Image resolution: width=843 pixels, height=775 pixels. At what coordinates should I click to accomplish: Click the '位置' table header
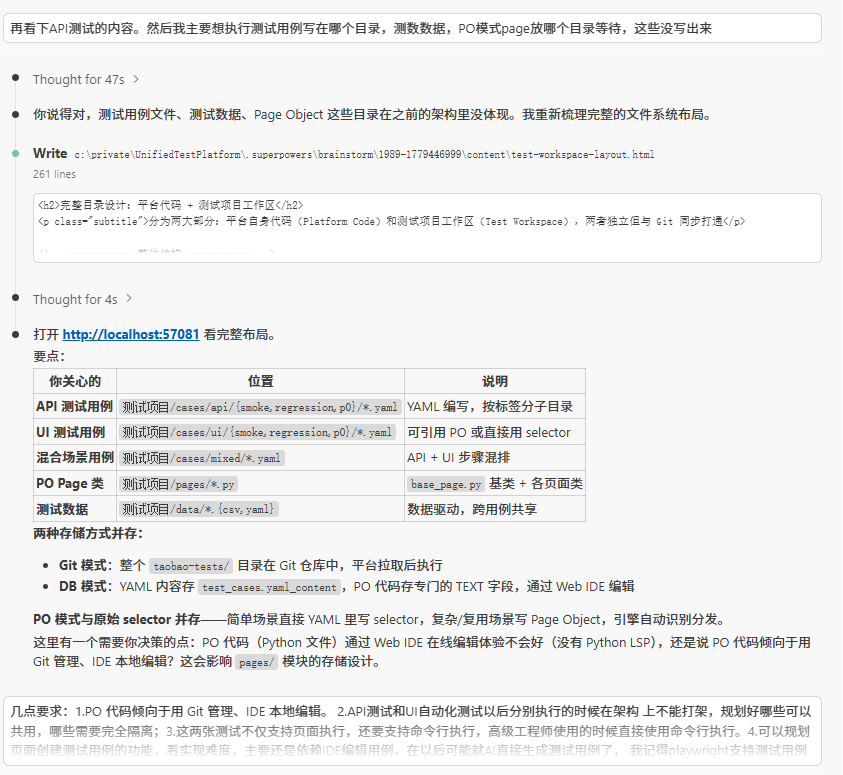click(x=260, y=382)
